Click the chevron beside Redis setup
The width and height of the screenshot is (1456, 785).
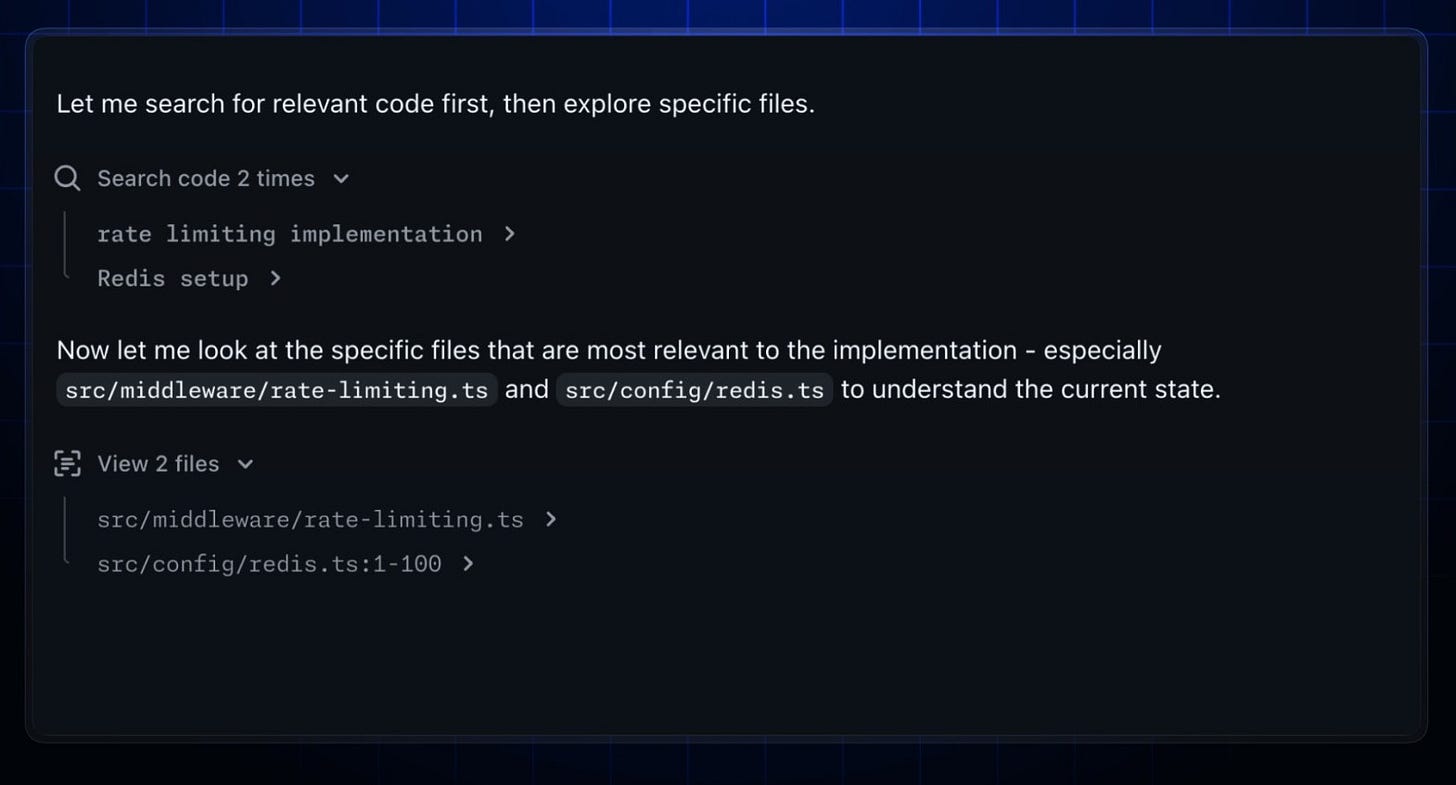coord(275,278)
